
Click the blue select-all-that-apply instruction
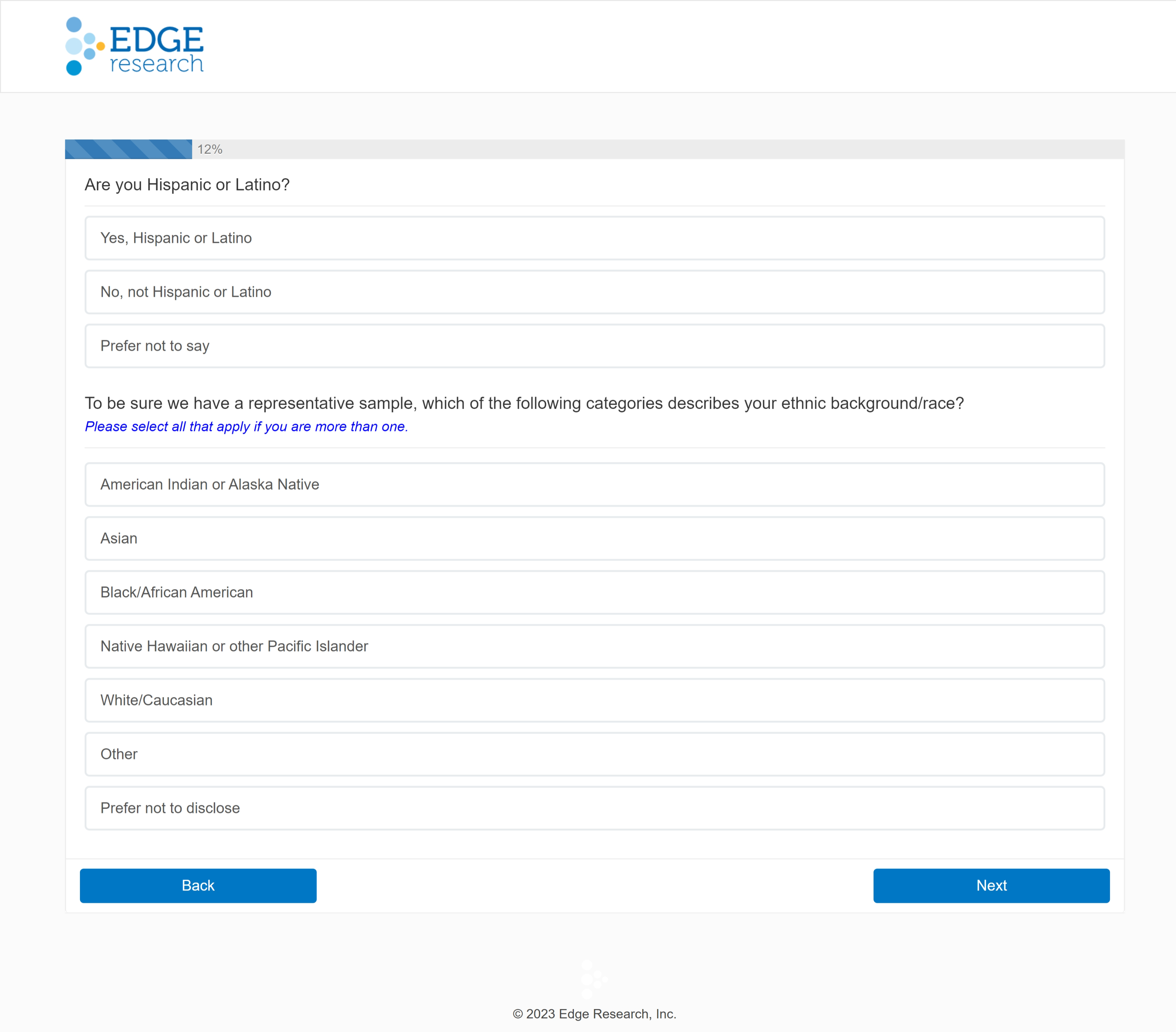point(246,427)
